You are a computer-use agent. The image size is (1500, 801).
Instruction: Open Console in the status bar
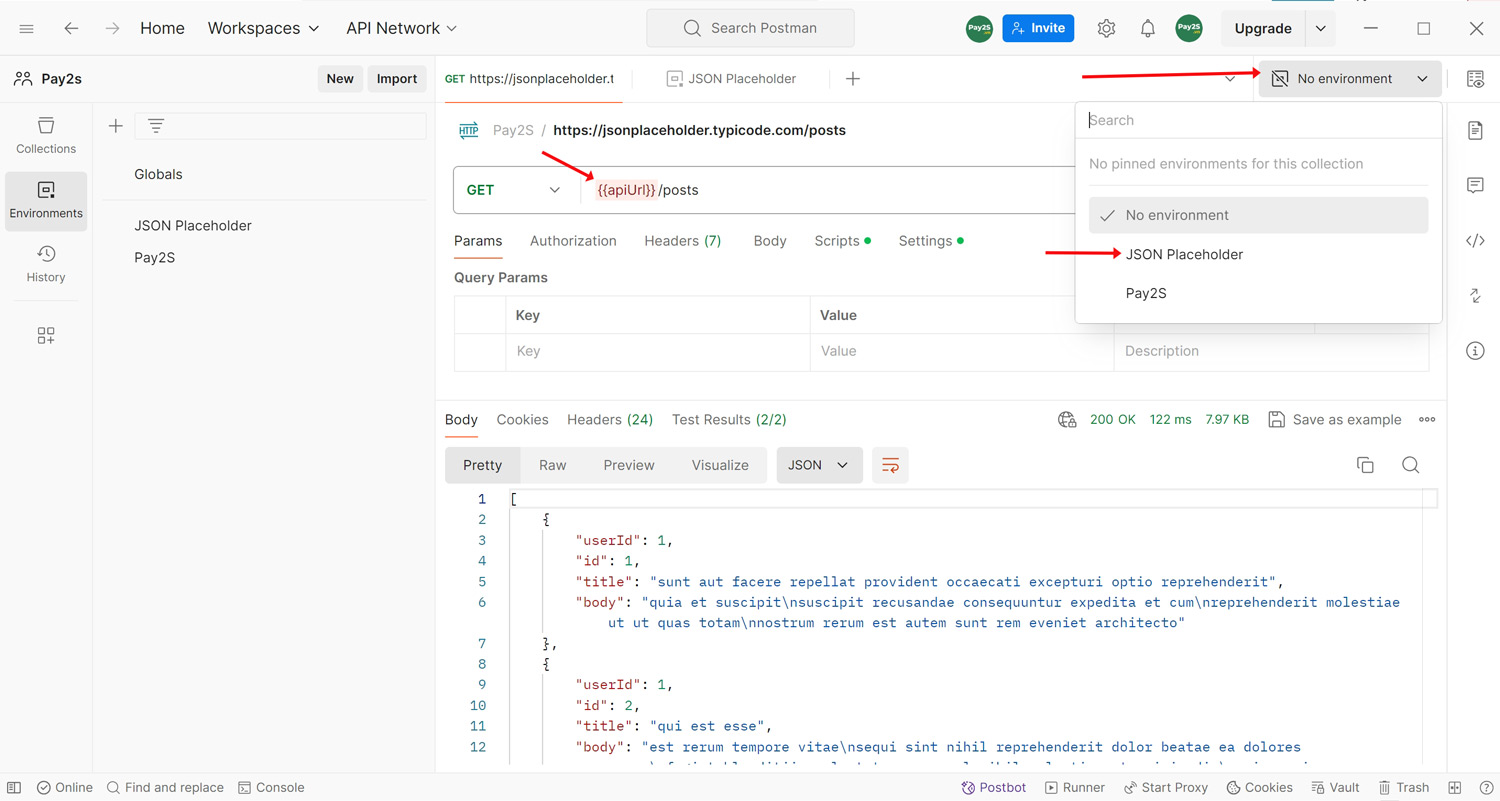tap(271, 788)
